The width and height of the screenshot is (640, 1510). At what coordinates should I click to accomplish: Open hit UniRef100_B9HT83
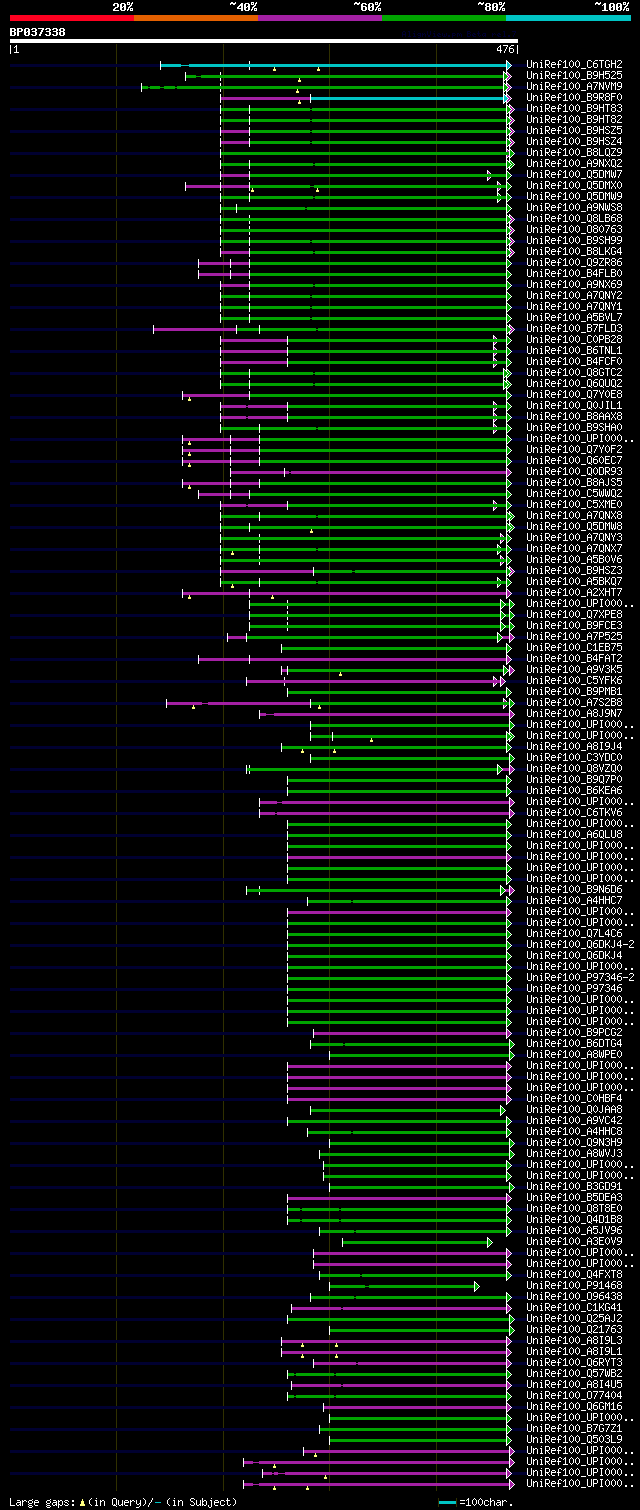(574, 108)
